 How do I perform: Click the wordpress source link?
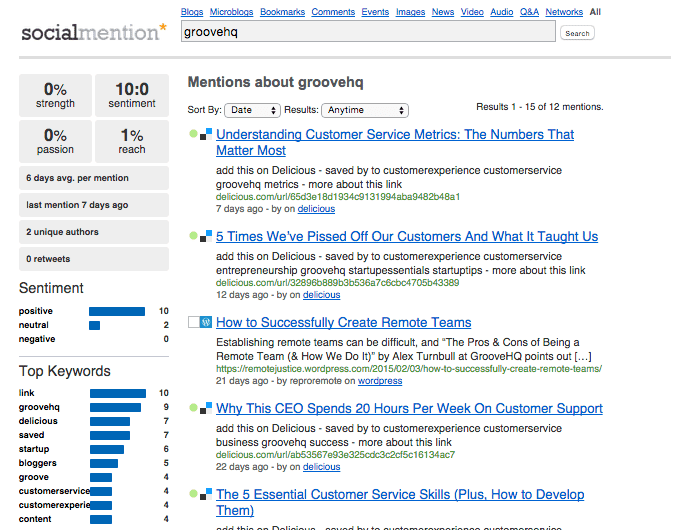(x=380, y=381)
